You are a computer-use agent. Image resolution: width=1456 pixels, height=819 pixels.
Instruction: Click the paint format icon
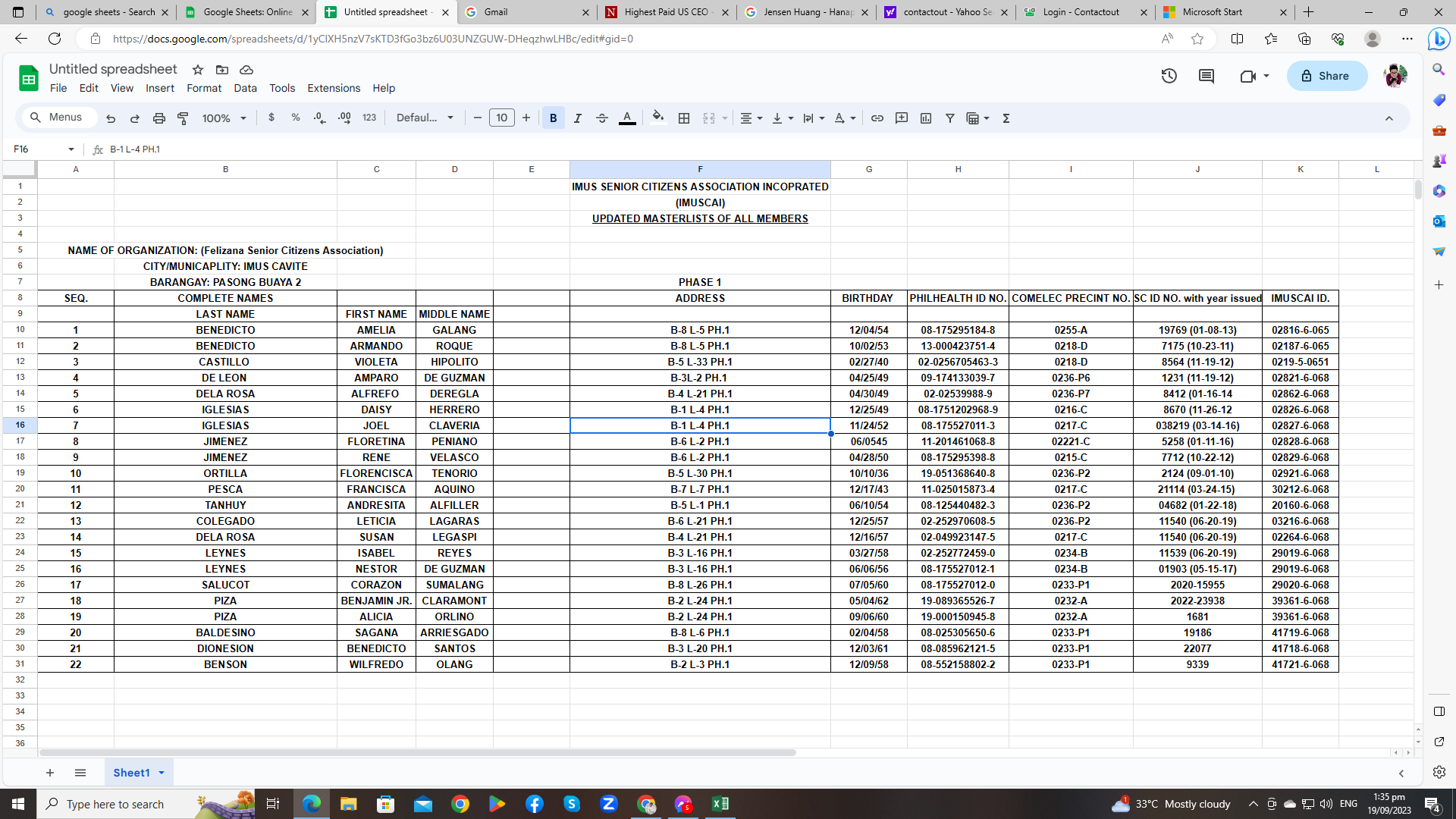coord(183,118)
